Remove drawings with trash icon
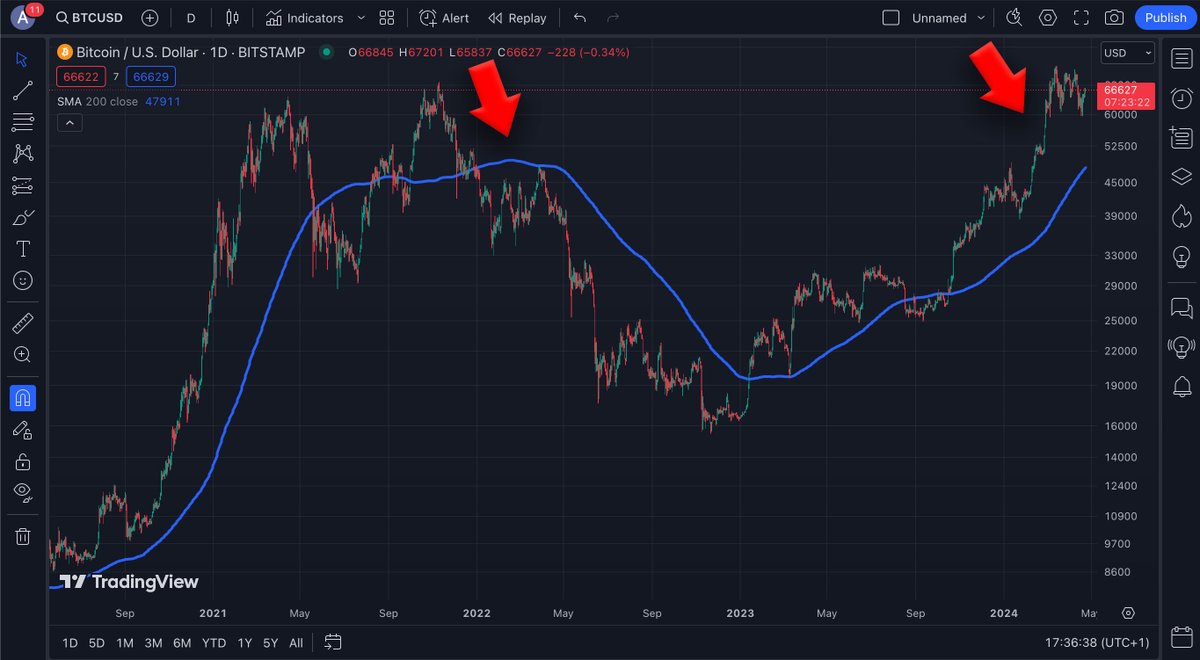The width and height of the screenshot is (1200, 660). (22, 537)
